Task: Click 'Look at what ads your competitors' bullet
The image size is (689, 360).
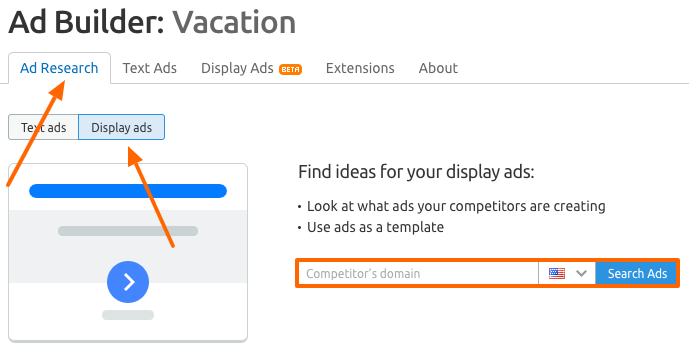Action: (x=456, y=206)
